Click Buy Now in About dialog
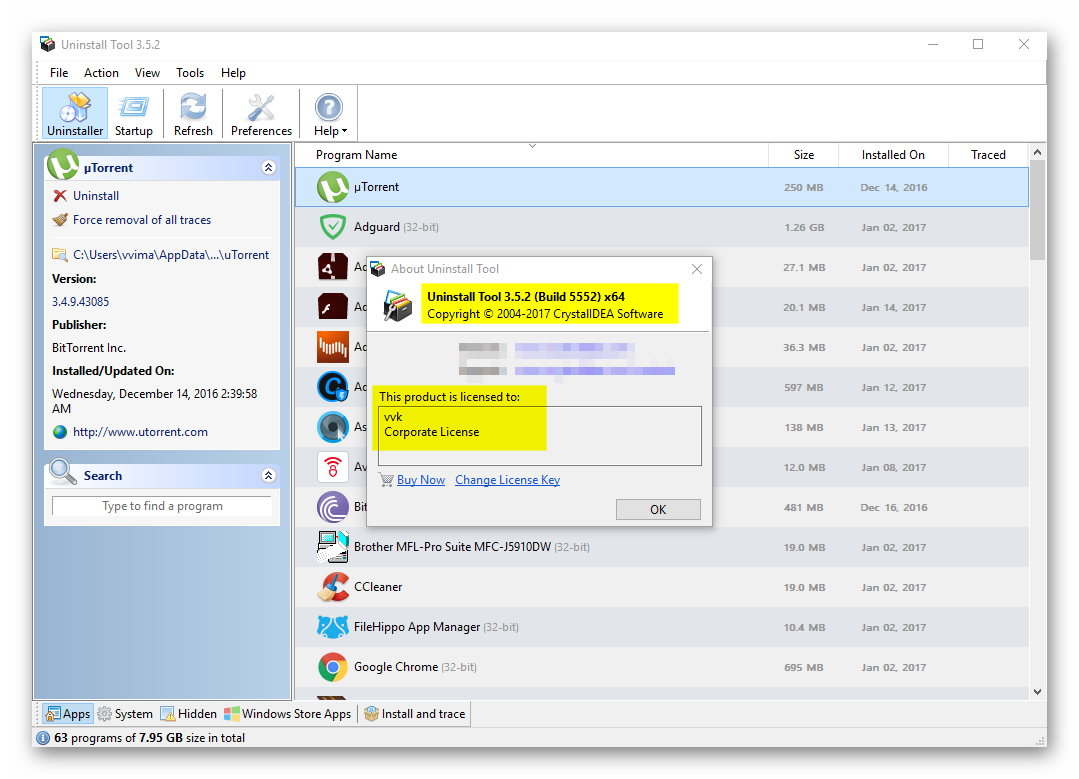1079x779 pixels. (x=421, y=480)
